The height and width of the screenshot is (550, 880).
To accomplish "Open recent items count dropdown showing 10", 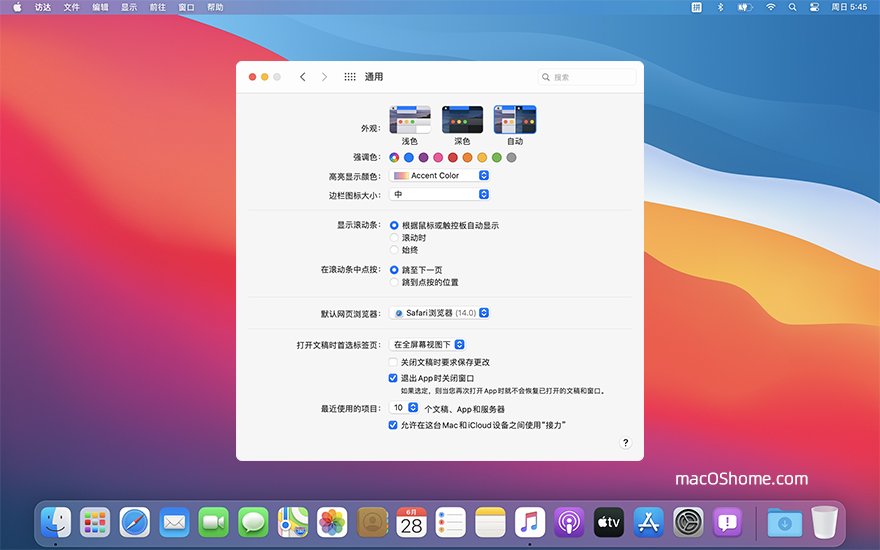I will [x=404, y=407].
